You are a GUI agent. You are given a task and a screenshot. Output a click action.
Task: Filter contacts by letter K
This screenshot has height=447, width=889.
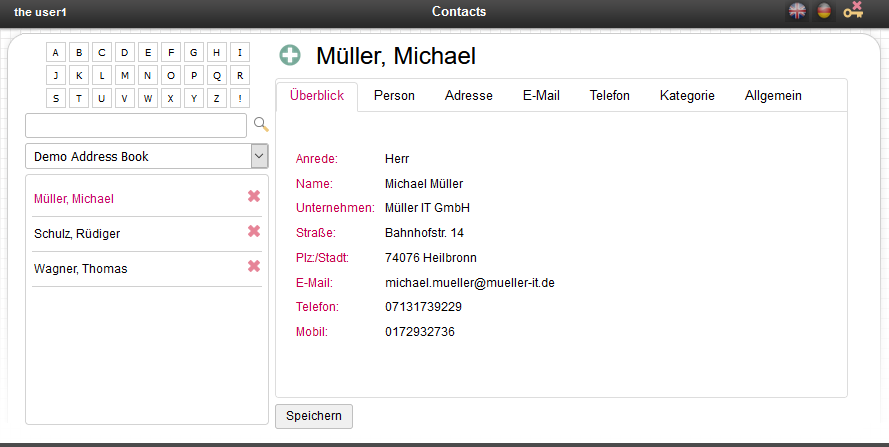(x=79, y=75)
